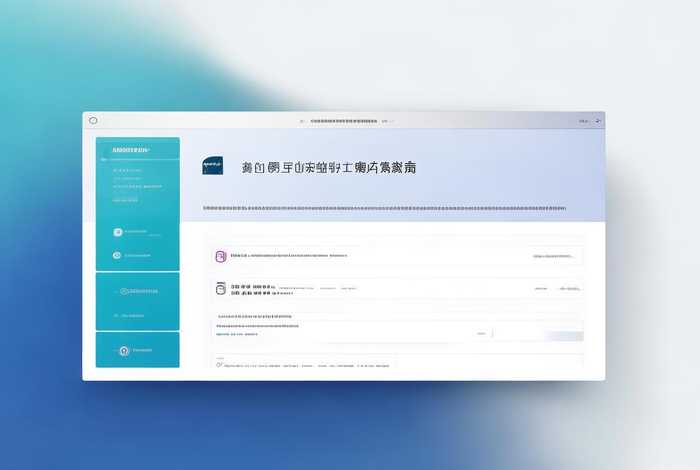
Task: Click the right-side link in the first list row
Action: click(x=553, y=256)
